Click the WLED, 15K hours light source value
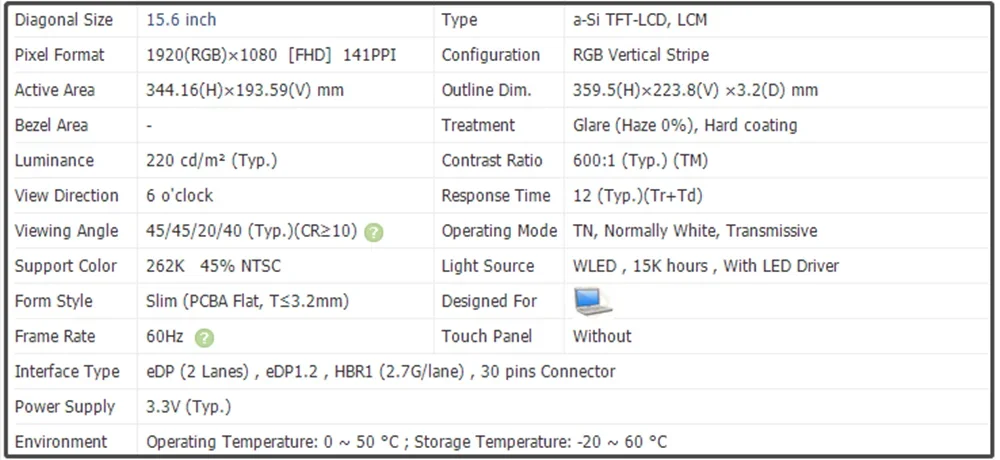The height and width of the screenshot is (460, 1000). coord(706,266)
